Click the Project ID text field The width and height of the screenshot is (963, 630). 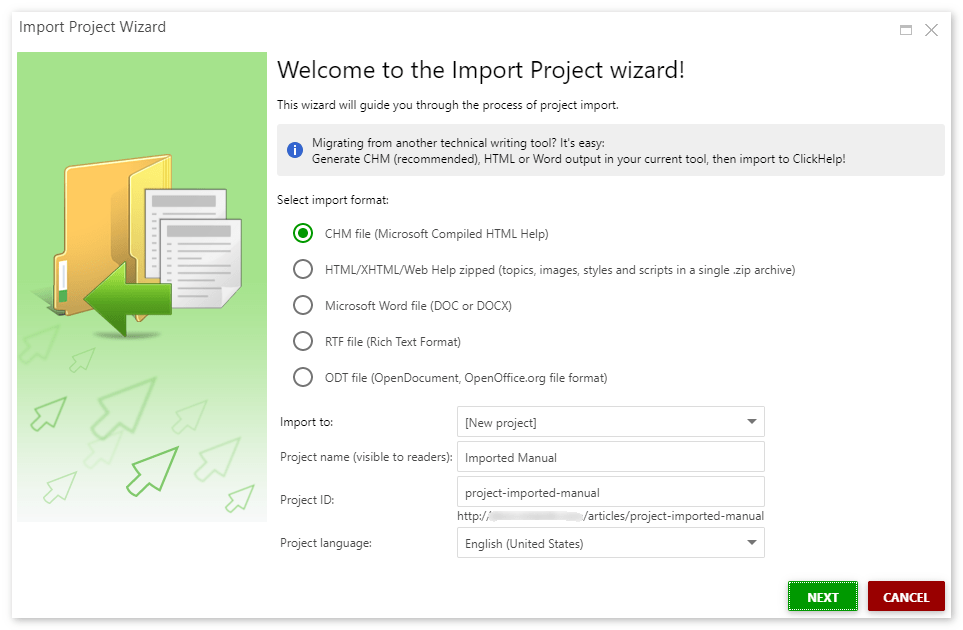pos(610,491)
